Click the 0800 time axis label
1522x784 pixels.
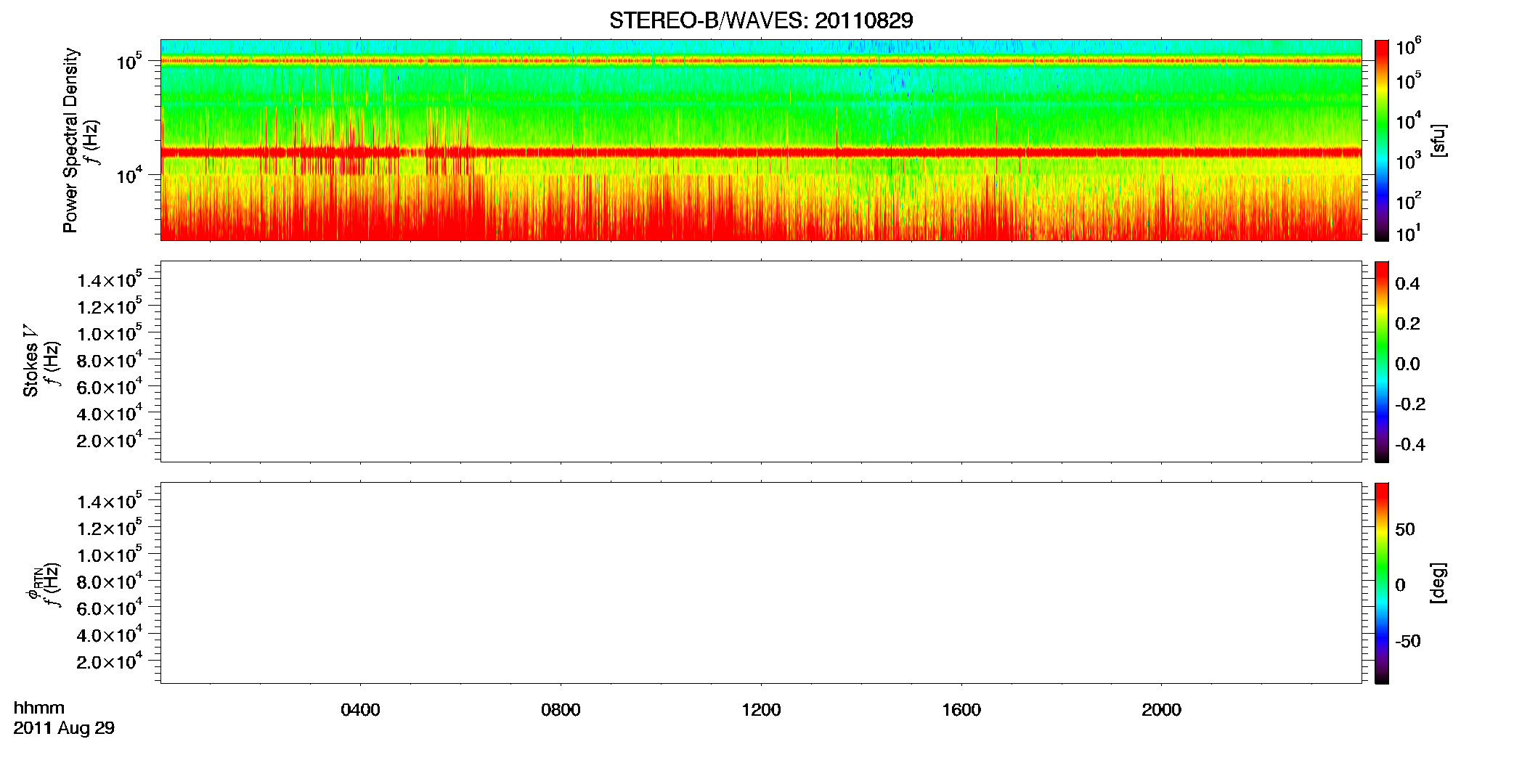tap(561, 710)
